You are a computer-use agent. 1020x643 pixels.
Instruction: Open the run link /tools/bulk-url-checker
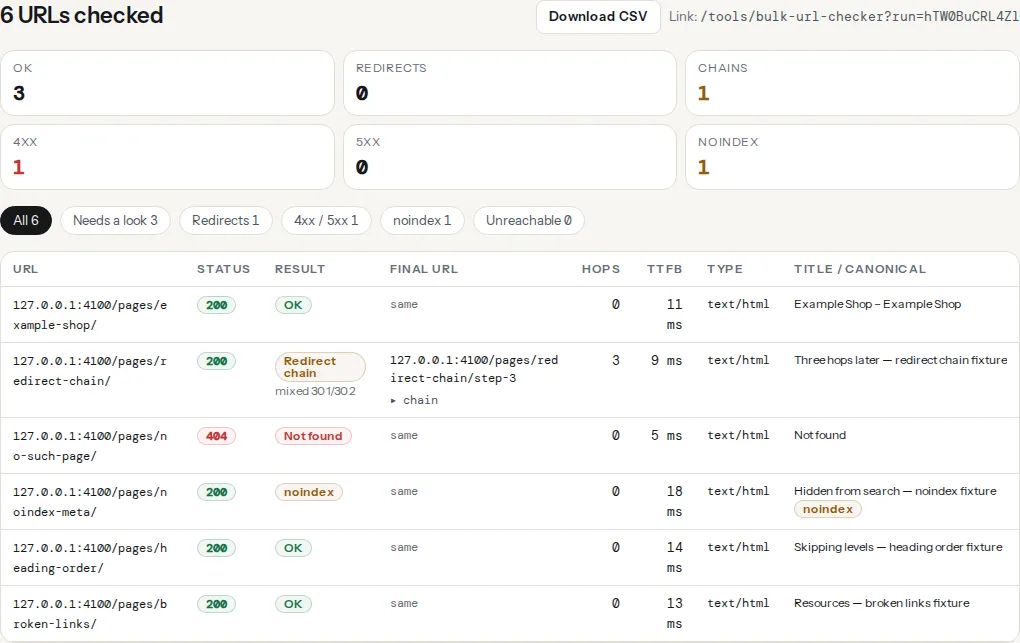click(x=859, y=16)
